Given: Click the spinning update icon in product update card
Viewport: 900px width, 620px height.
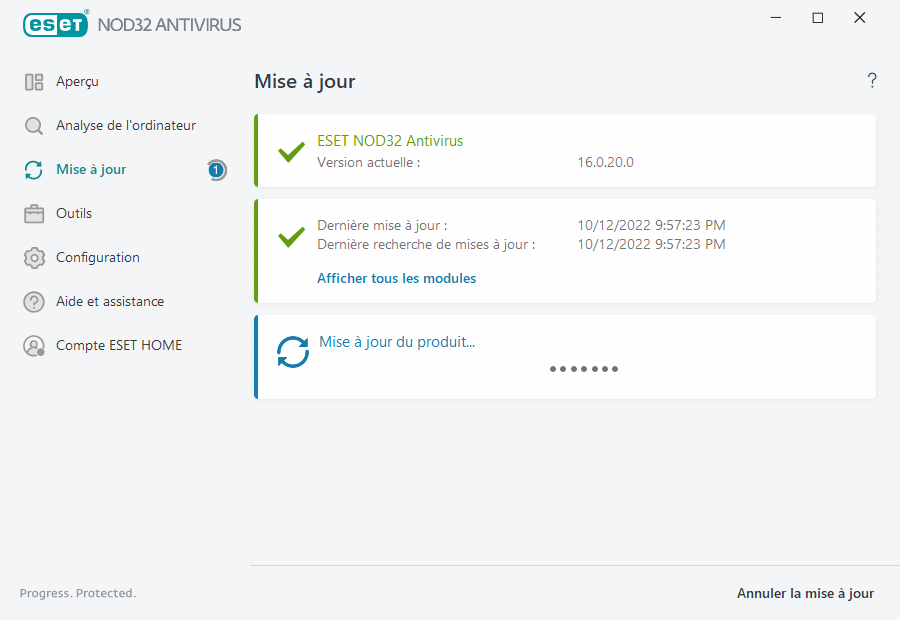Looking at the screenshot, I should [293, 352].
